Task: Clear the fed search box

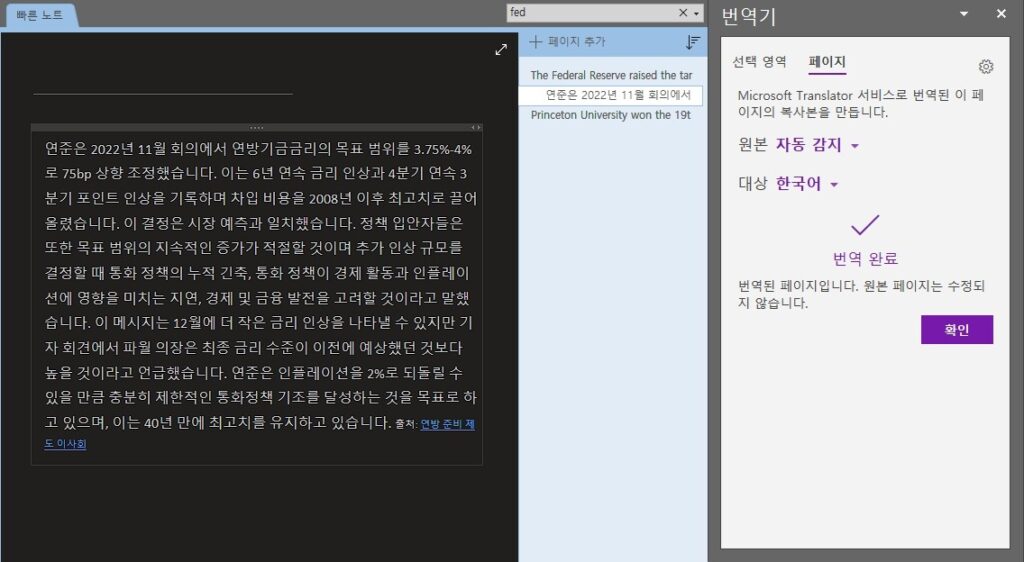Action: coord(683,12)
